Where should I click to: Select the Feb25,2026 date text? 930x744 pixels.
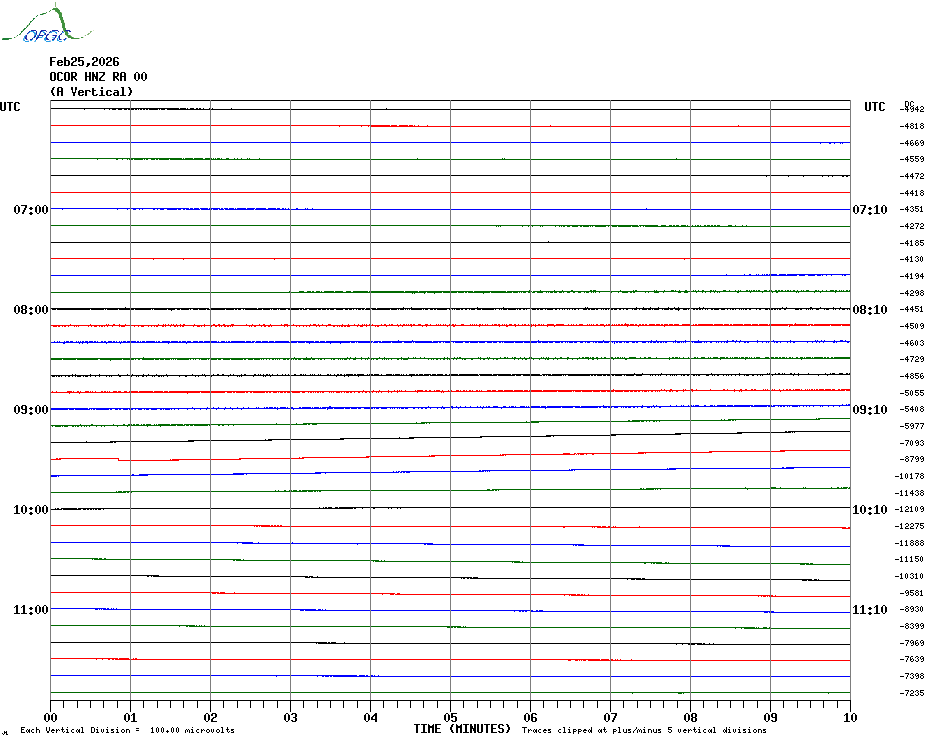click(x=84, y=62)
